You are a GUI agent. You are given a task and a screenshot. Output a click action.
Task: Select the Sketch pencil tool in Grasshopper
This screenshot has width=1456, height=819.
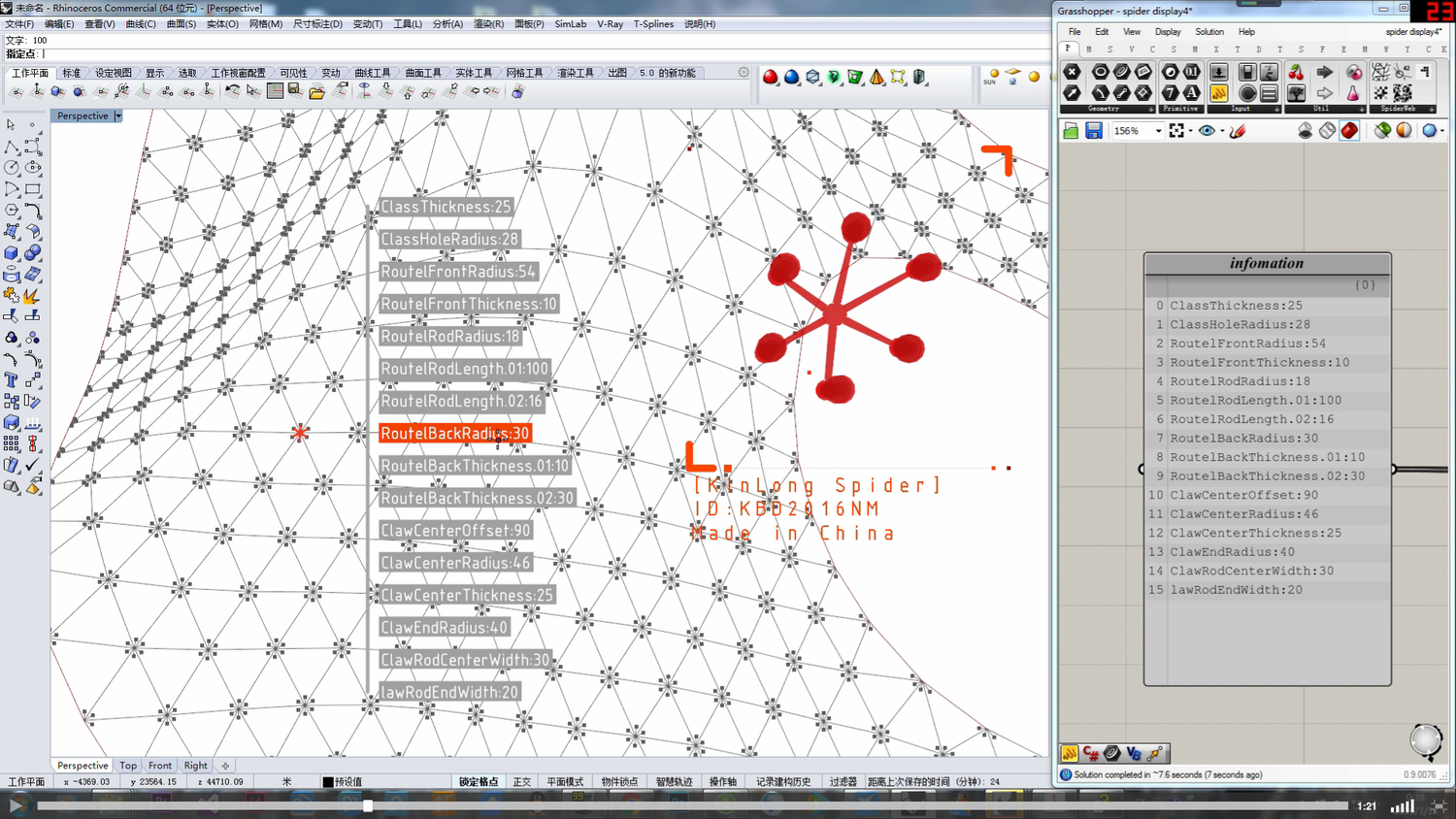click(1238, 131)
